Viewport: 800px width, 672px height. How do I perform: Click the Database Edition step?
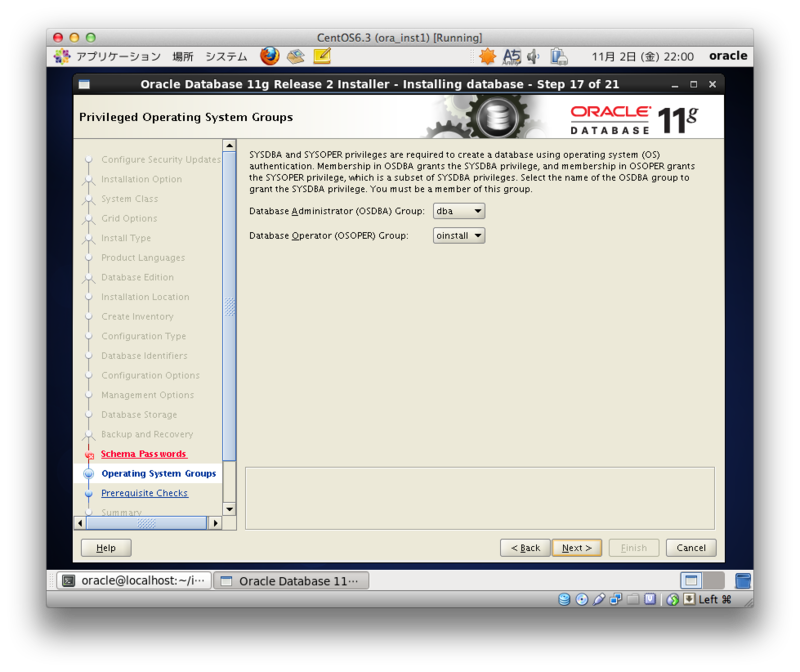point(137,277)
